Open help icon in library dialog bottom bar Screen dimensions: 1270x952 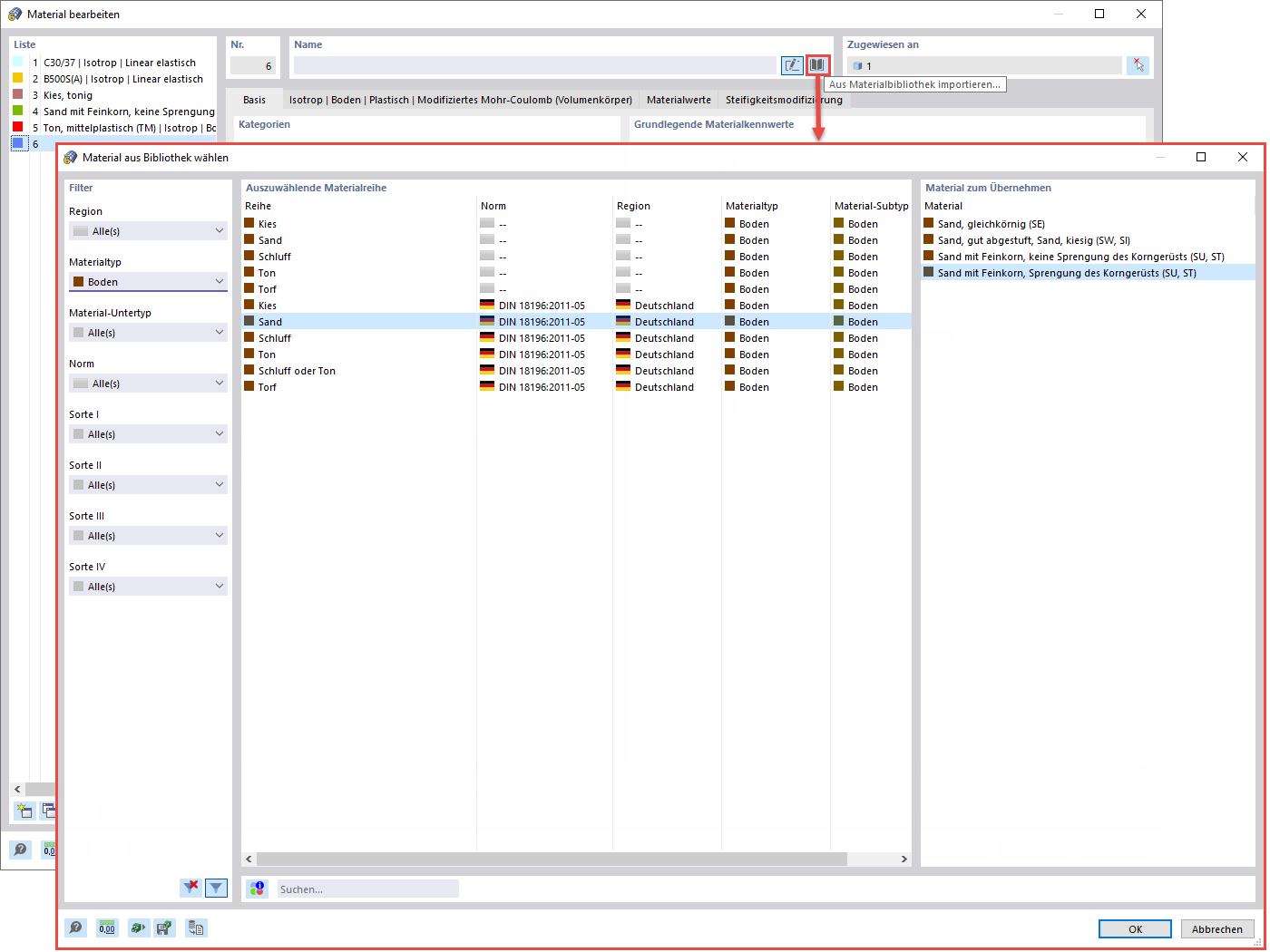(x=76, y=928)
